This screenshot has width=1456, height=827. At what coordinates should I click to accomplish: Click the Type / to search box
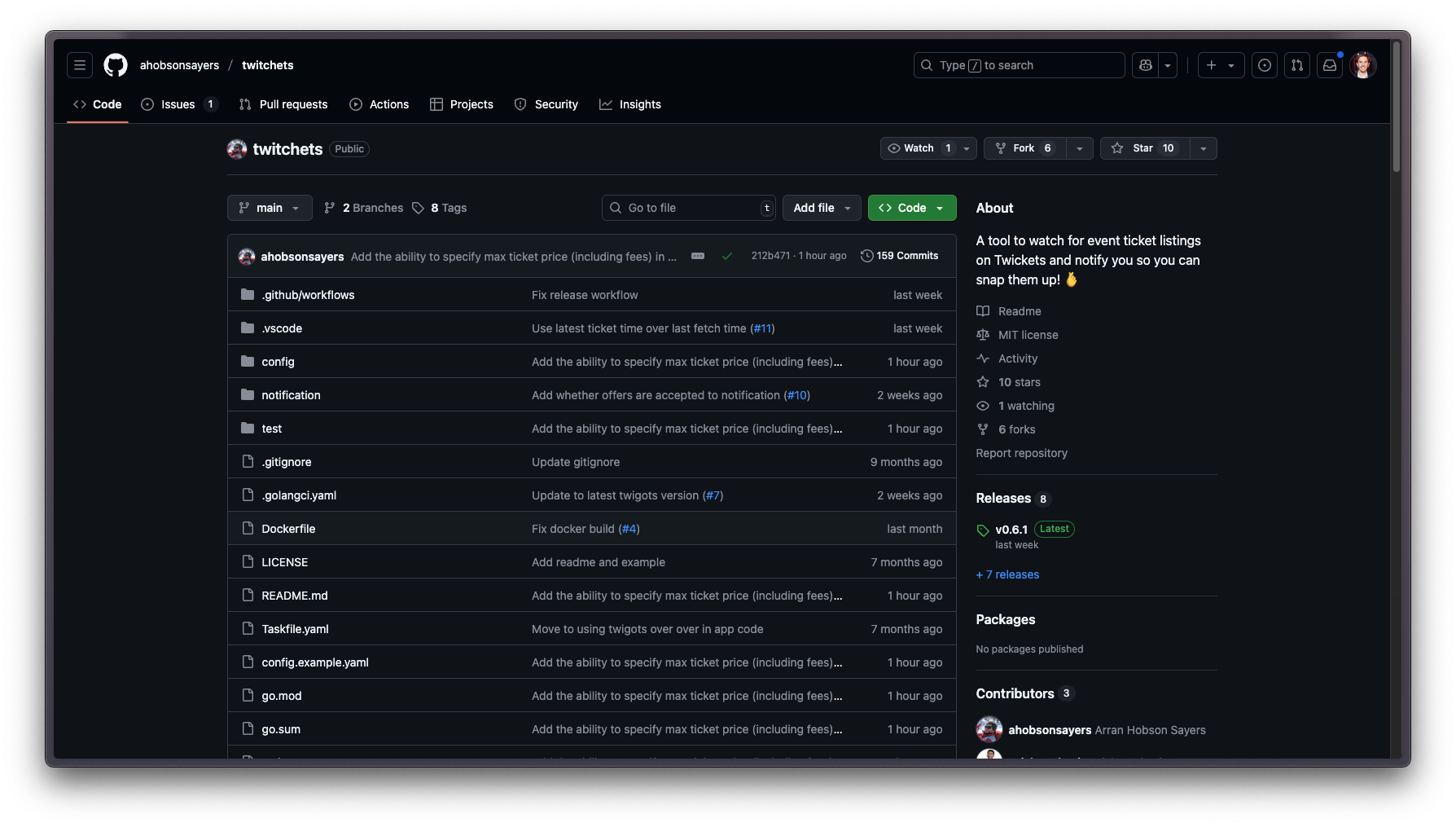pyautogui.click(x=1019, y=65)
